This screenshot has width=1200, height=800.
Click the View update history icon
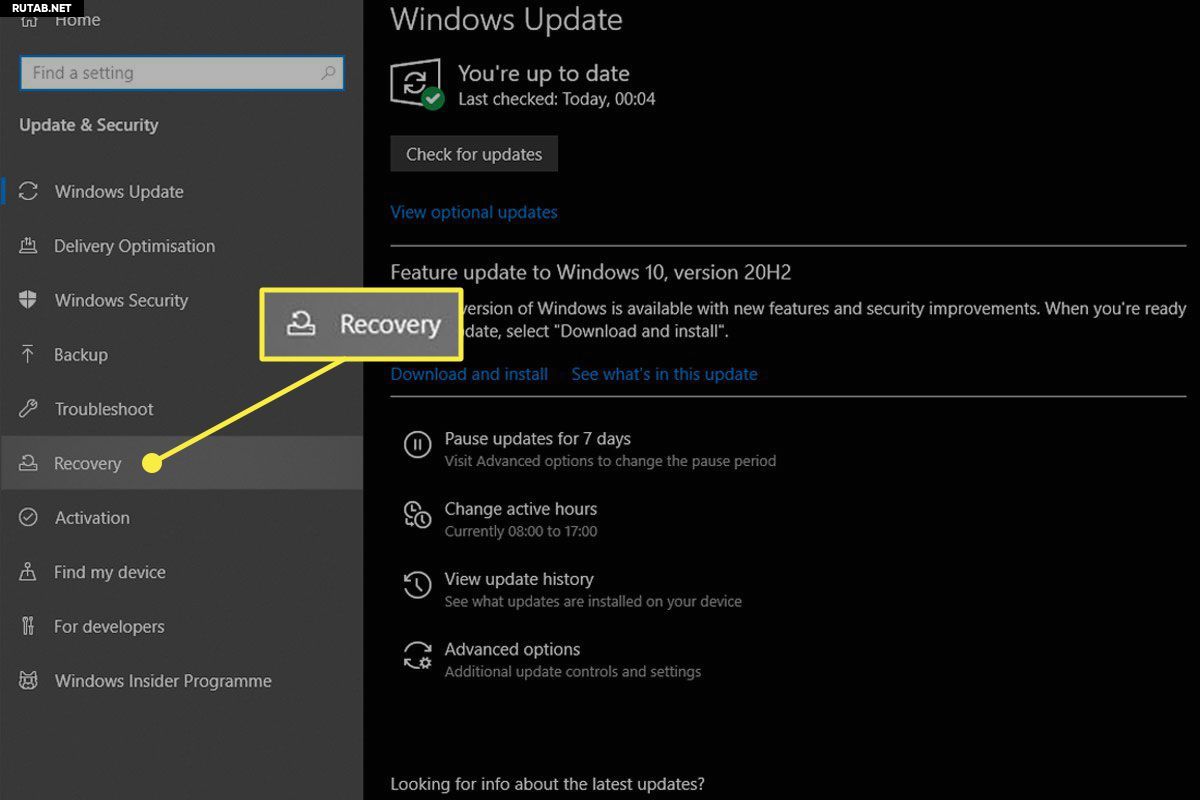(x=417, y=585)
